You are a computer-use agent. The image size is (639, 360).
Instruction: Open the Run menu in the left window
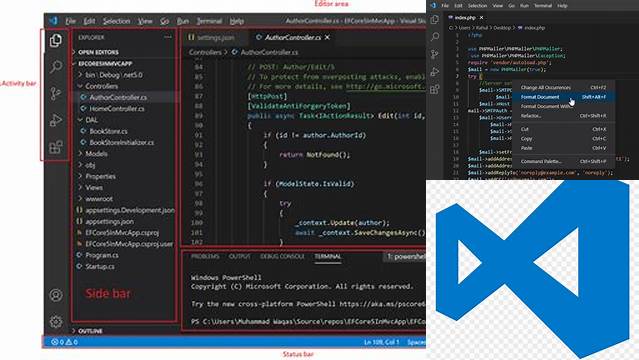[183, 21]
